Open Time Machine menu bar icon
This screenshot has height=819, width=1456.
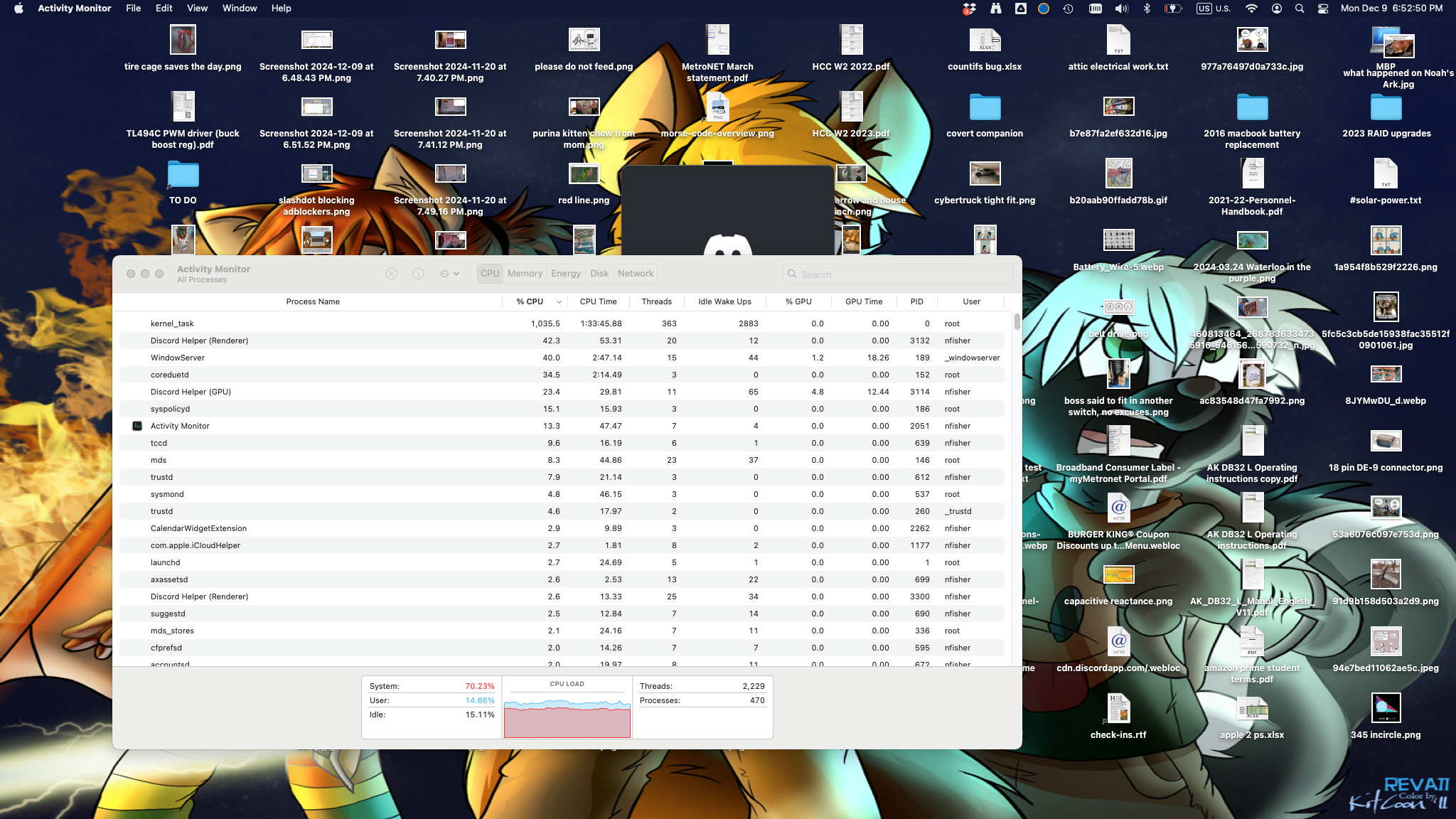point(1068,9)
